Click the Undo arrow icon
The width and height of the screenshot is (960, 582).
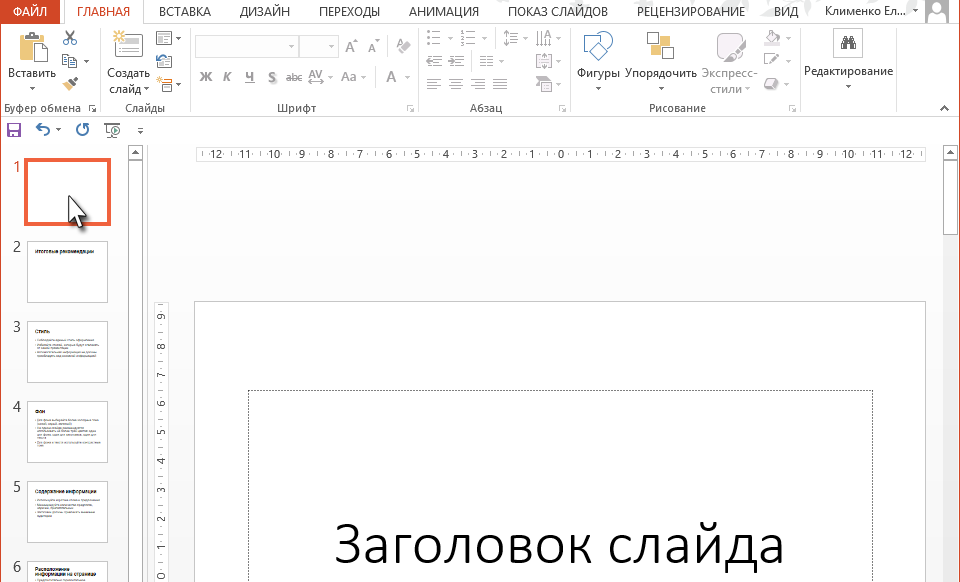tap(43, 129)
